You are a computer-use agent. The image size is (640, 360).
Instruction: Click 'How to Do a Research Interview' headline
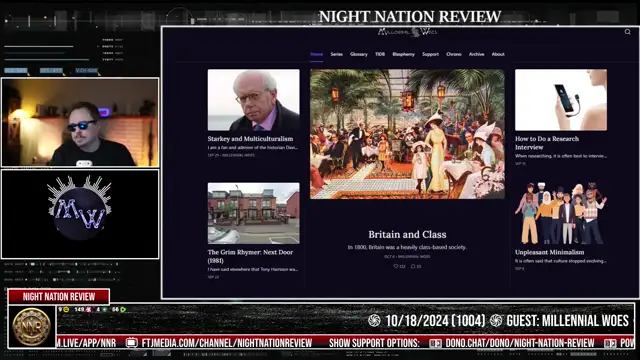[x=547, y=143]
